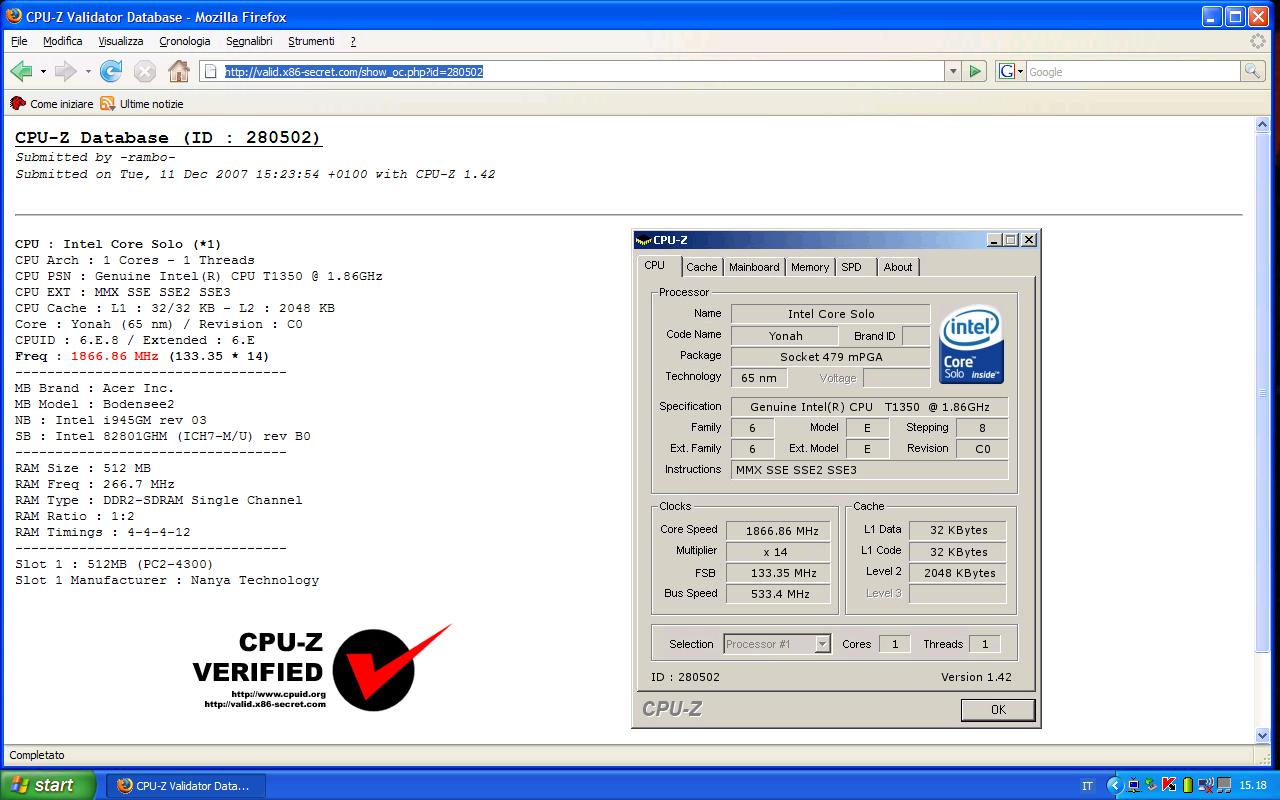Click the Level 2 2048 KBytes field

point(958,573)
